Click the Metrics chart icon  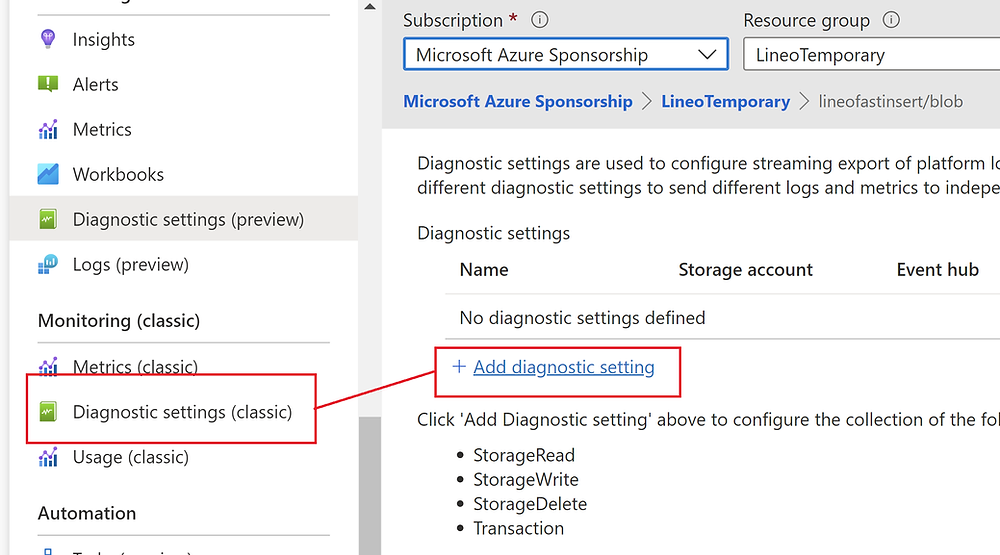coord(48,129)
